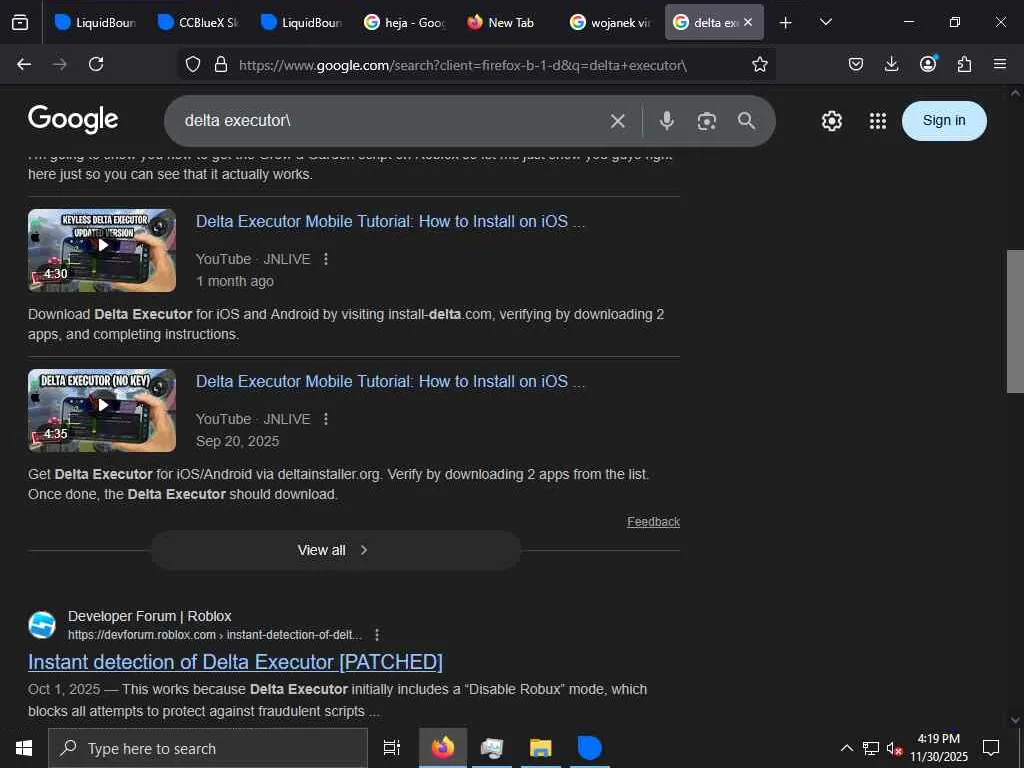Open Pocket save icon

pyautogui.click(x=856, y=64)
